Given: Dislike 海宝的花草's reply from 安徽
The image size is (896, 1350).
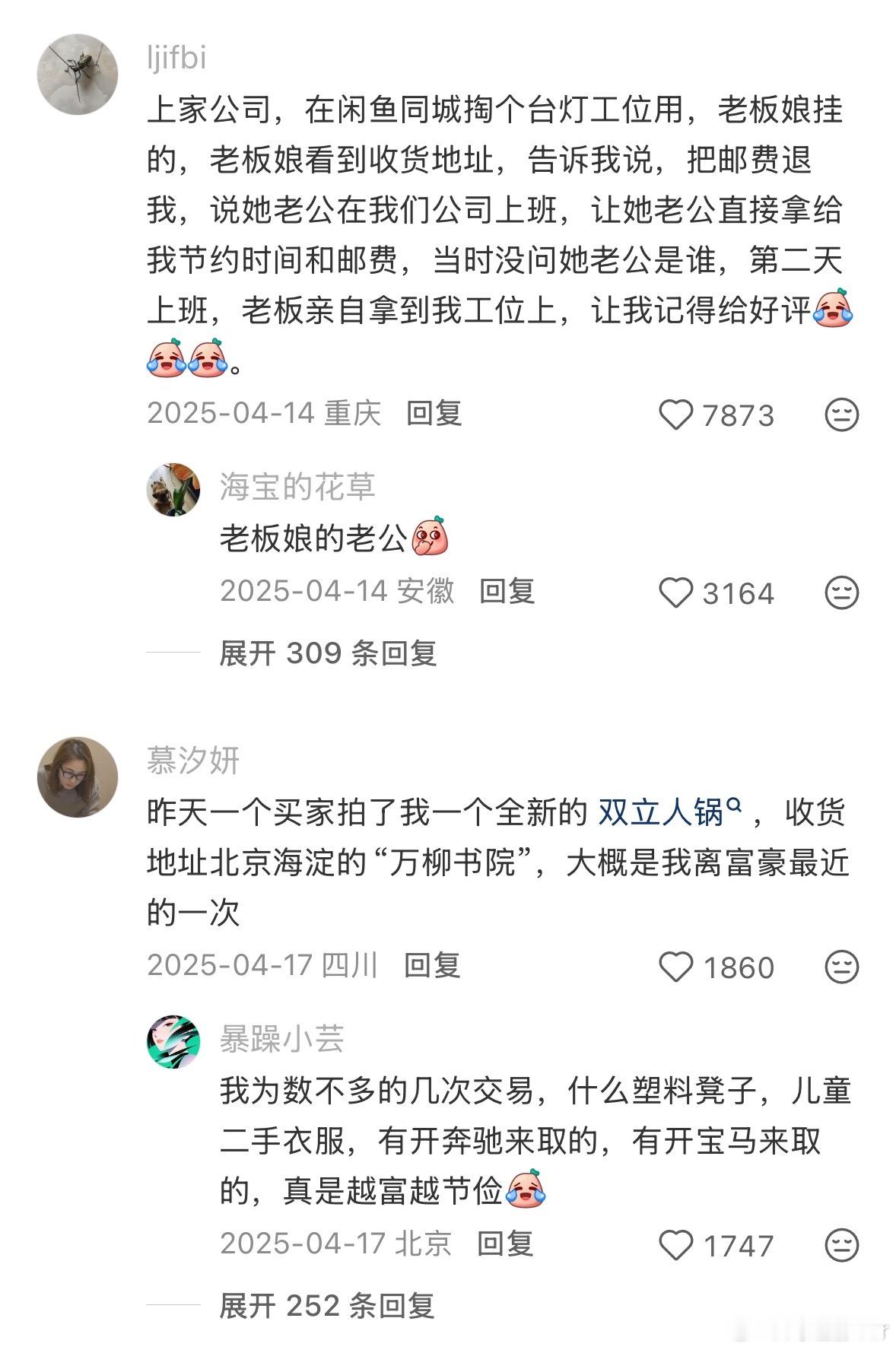Looking at the screenshot, I should click(x=841, y=593).
